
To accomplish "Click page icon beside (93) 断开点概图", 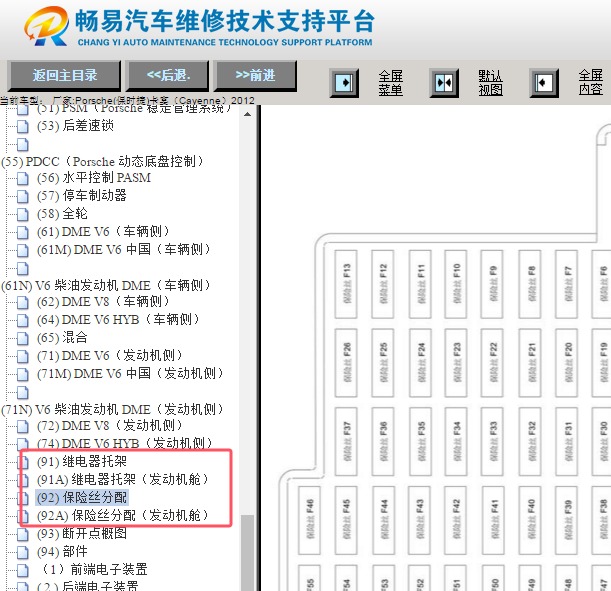I will [x=23, y=534].
